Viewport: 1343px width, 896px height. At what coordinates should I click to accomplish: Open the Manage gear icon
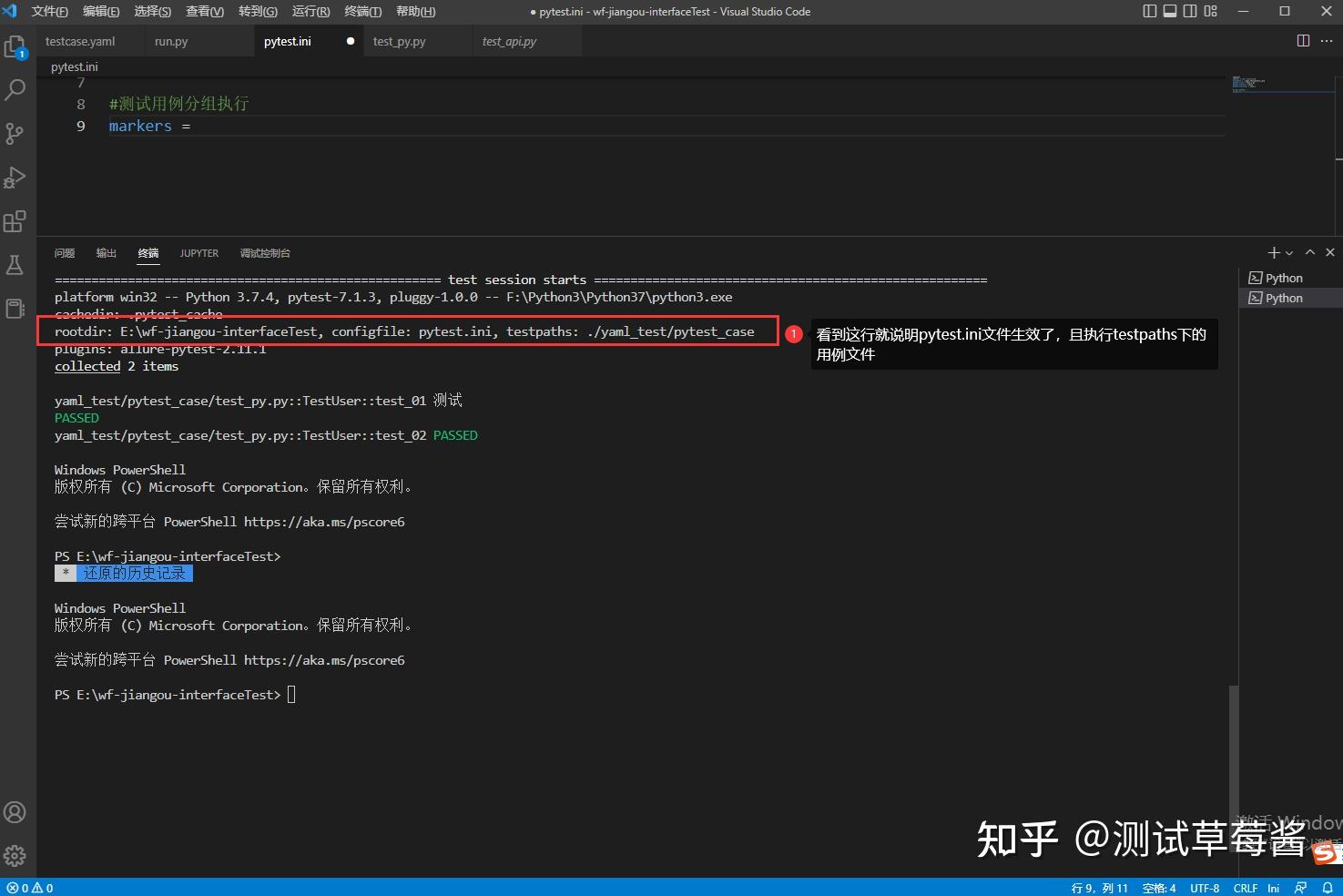[15, 856]
